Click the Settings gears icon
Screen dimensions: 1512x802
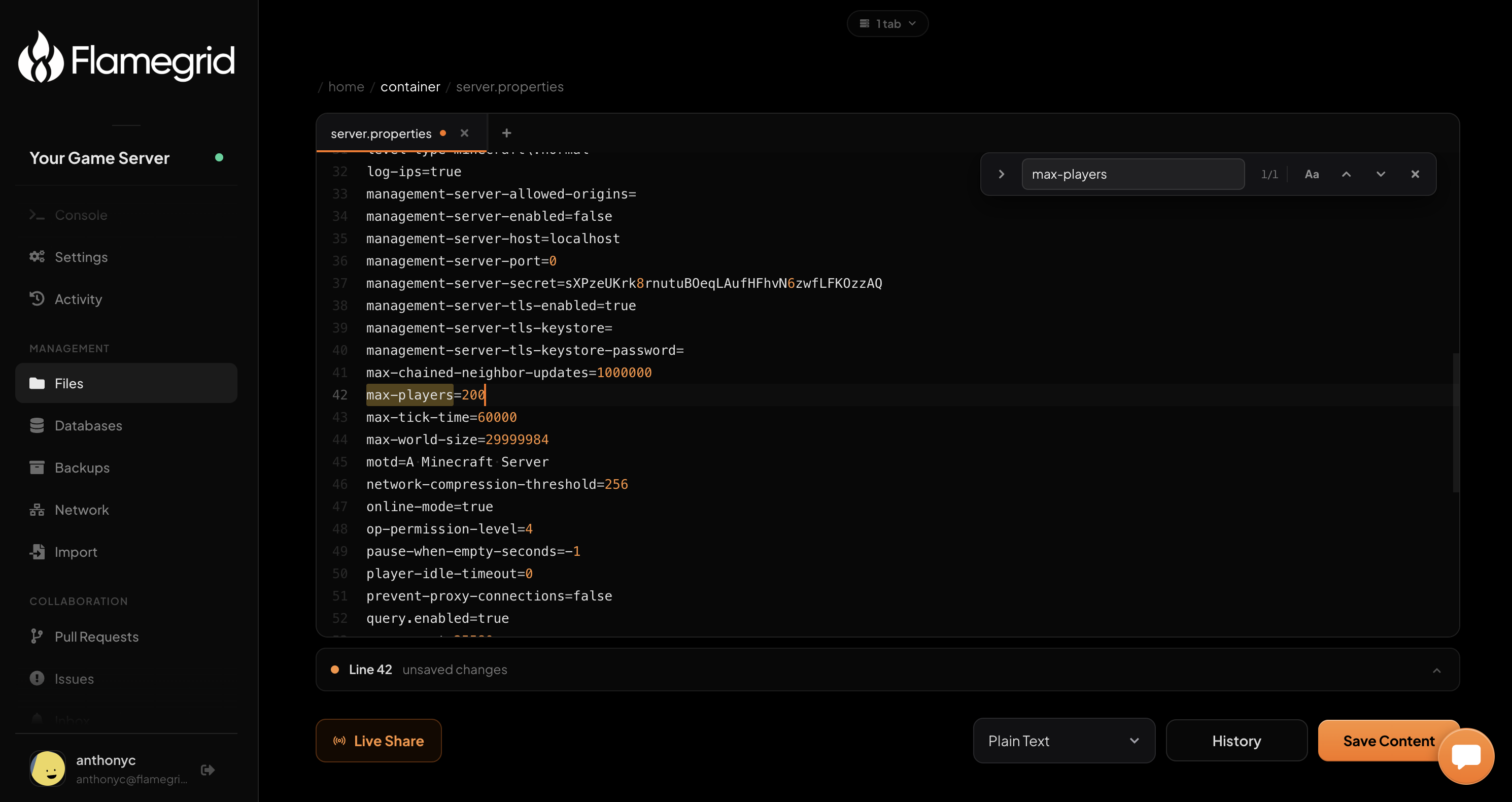point(37,257)
